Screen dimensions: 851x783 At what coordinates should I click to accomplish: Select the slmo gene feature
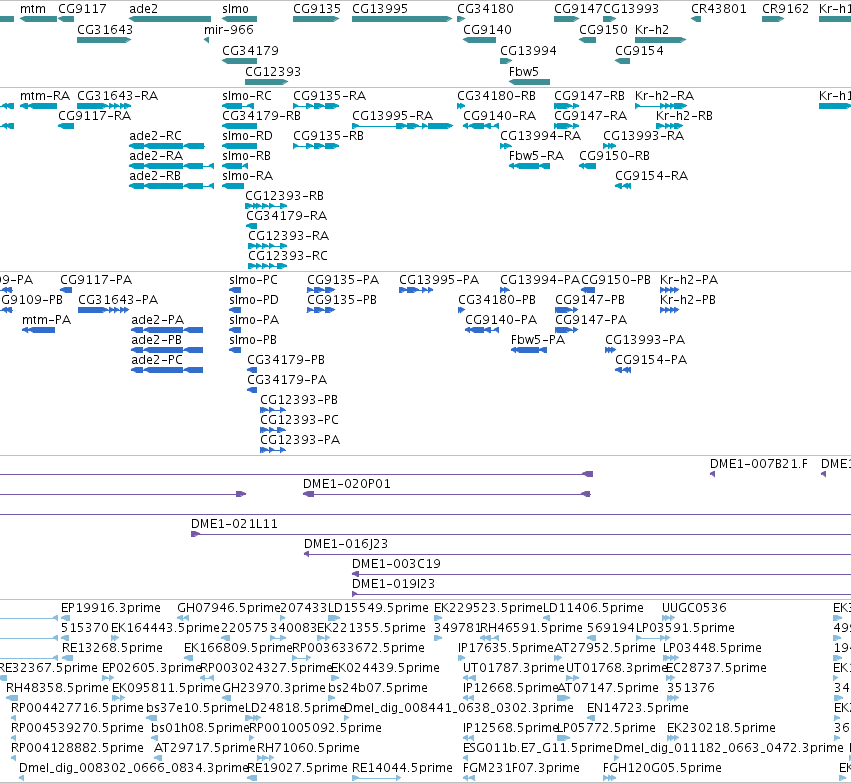(239, 19)
